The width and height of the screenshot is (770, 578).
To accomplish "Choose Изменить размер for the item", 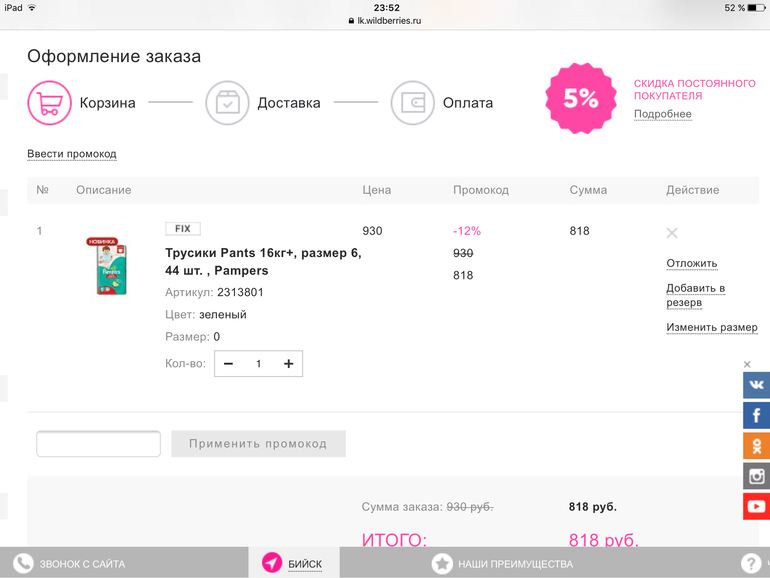I will tap(711, 328).
